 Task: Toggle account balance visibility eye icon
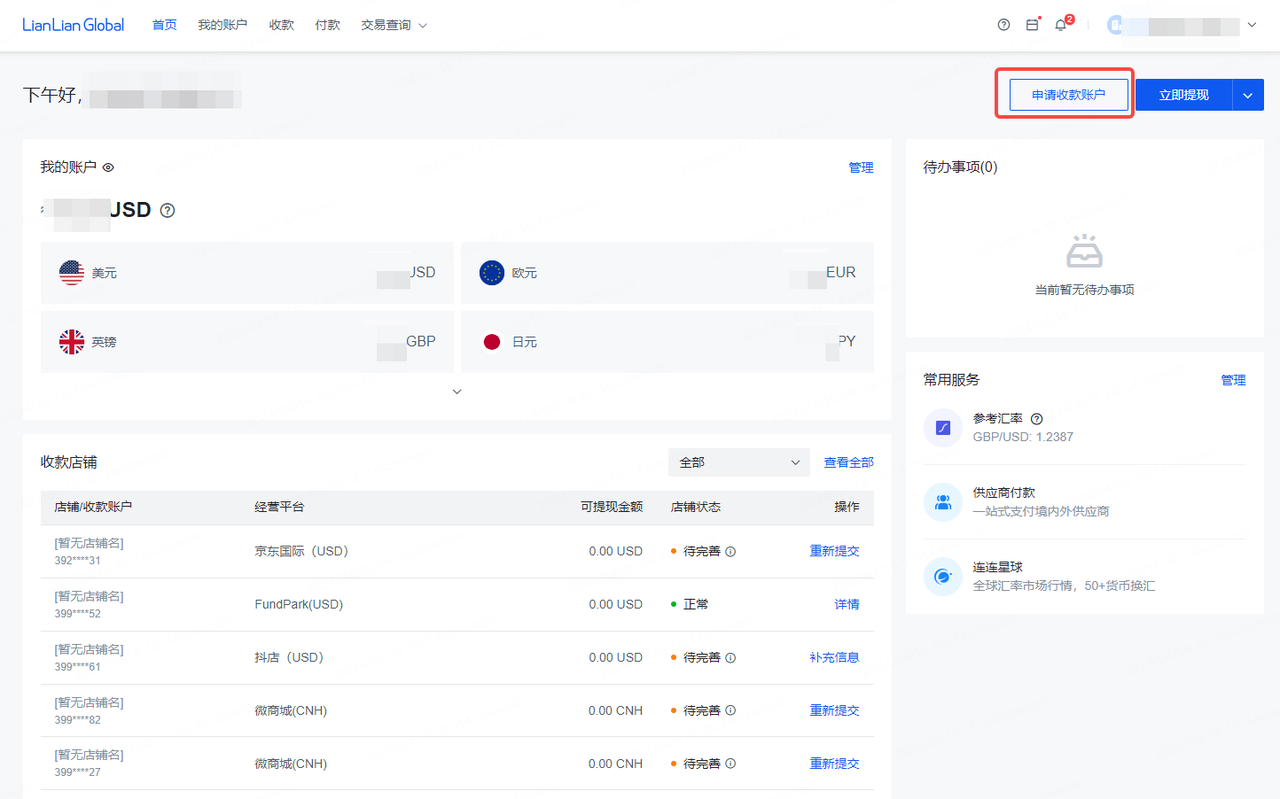pyautogui.click(x=108, y=168)
